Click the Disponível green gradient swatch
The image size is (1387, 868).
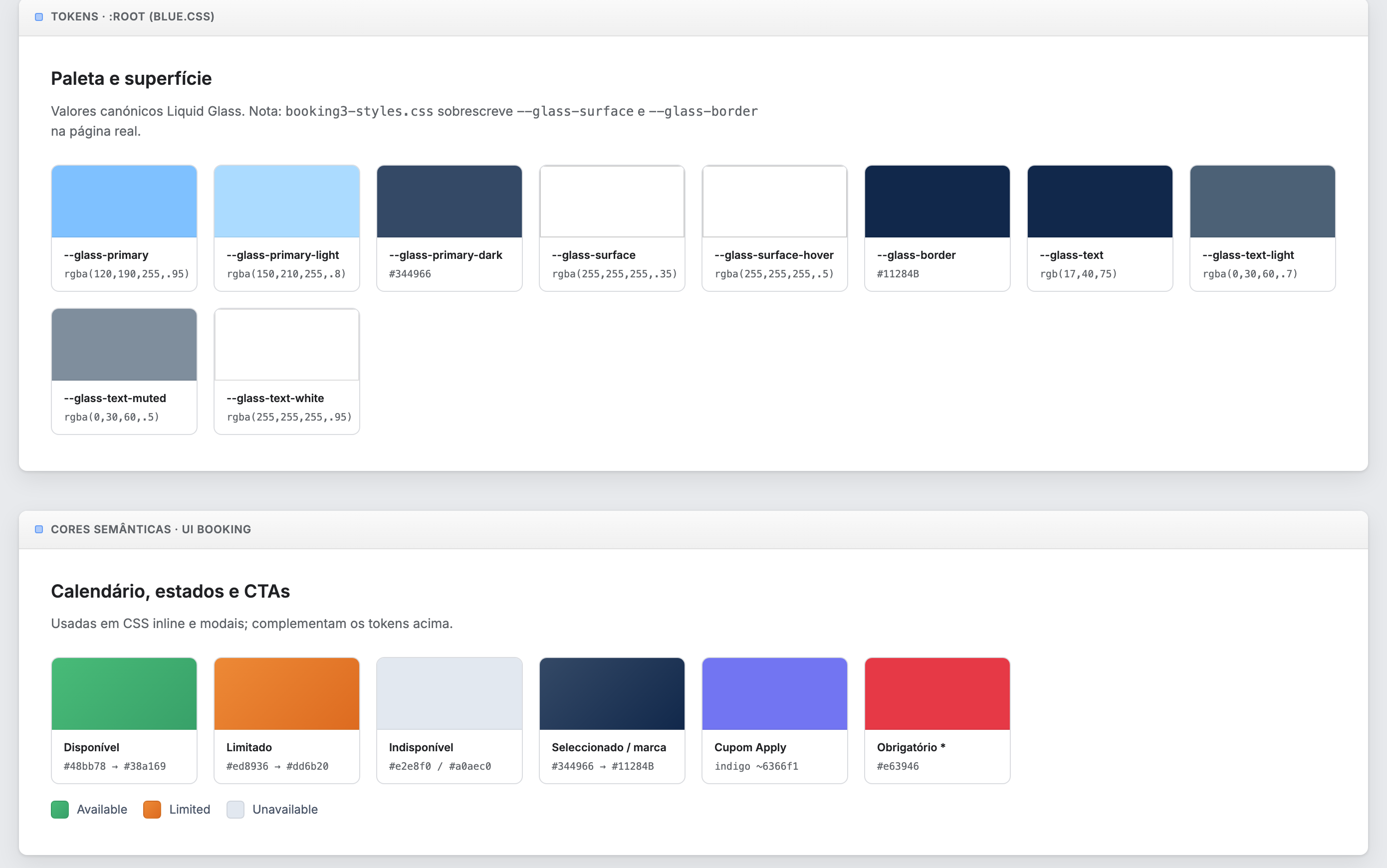point(124,693)
